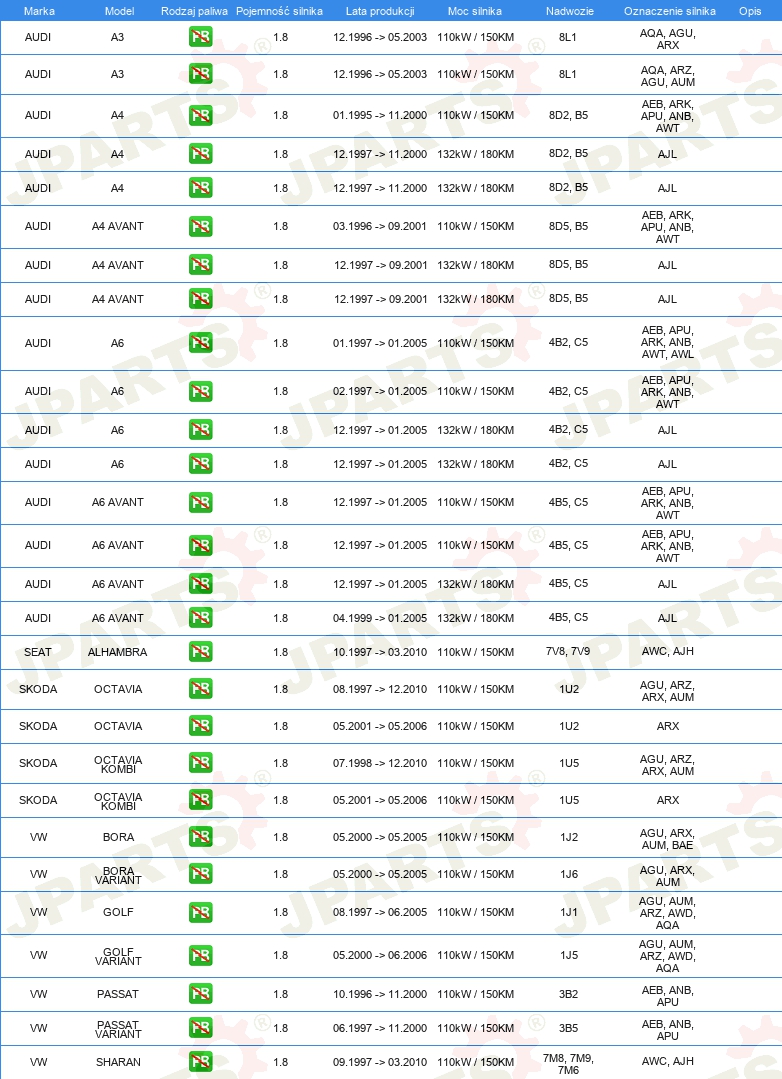Click fuel icon in Audi A4 01.1995 row
The width and height of the screenshot is (782, 1079).
(200, 116)
